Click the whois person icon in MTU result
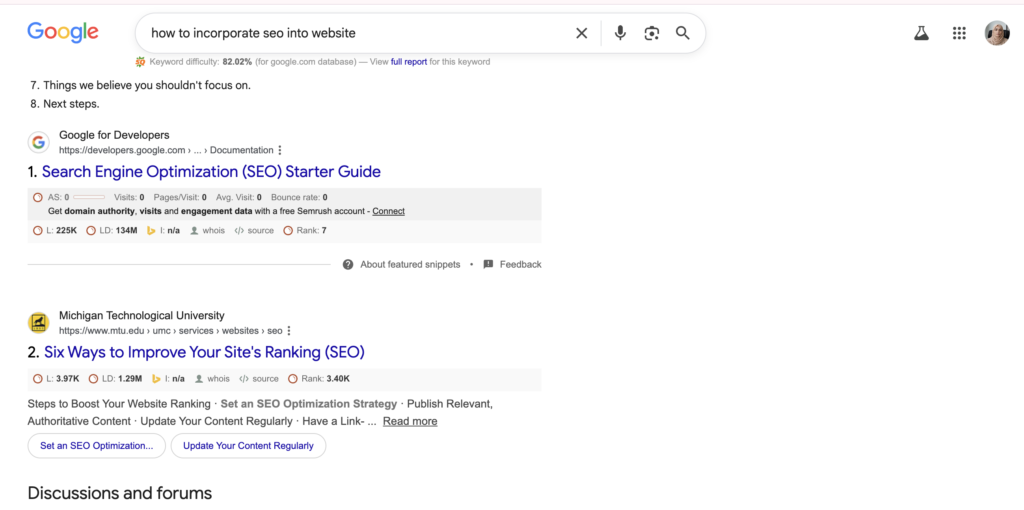Image resolution: width=1024 pixels, height=510 pixels. pos(199,379)
